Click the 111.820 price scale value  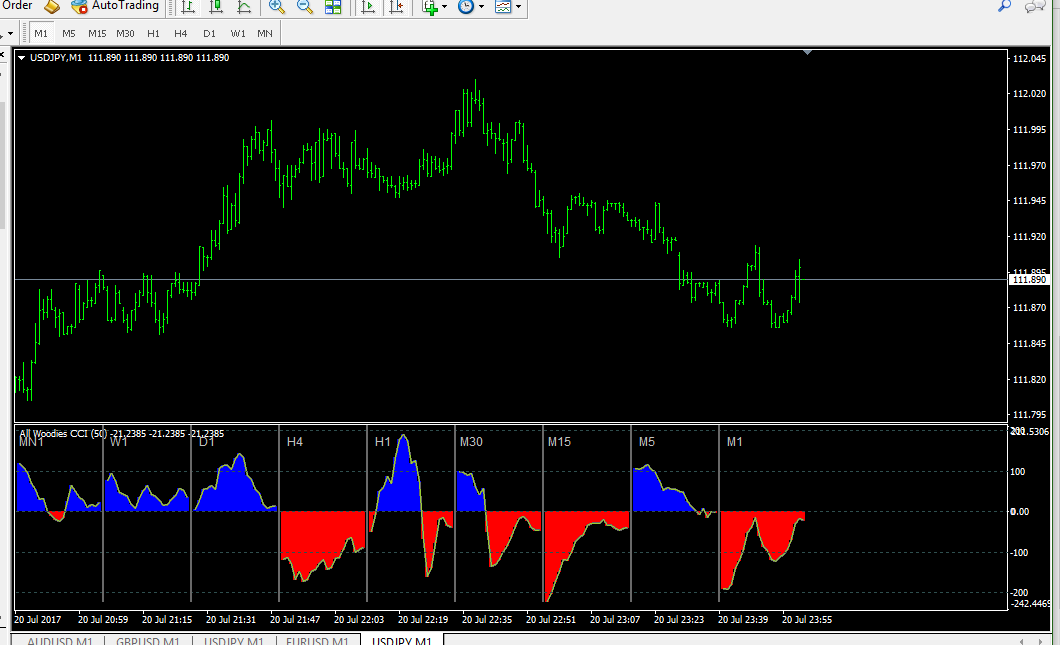[x=1029, y=380]
